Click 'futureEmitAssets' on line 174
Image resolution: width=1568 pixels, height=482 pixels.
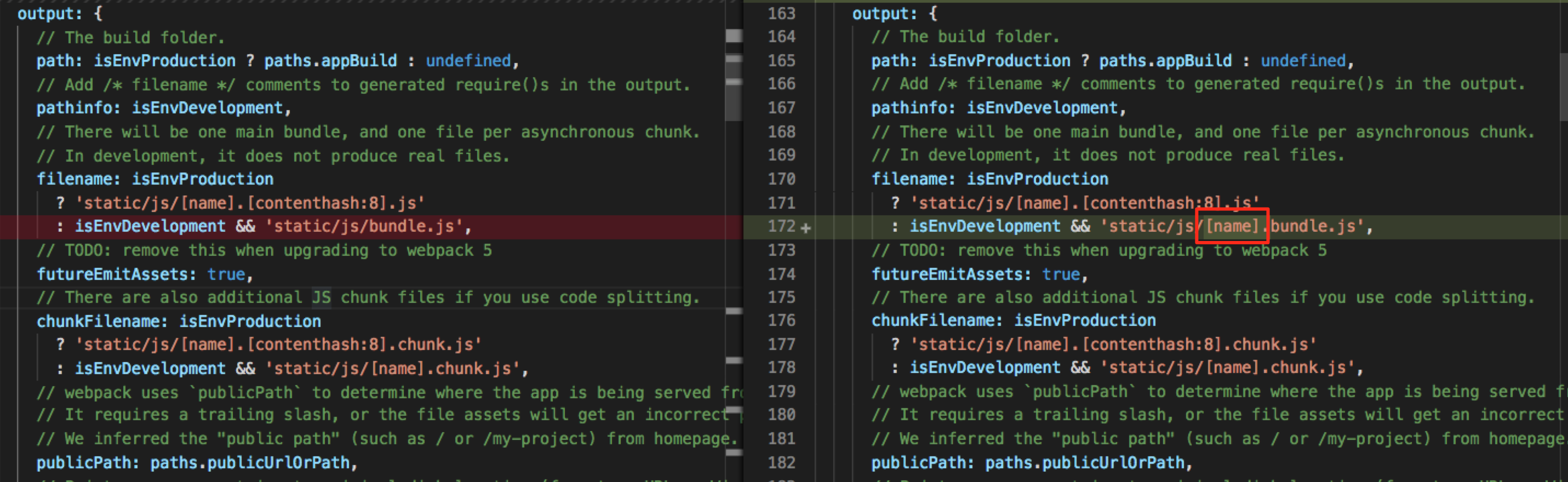(948, 274)
